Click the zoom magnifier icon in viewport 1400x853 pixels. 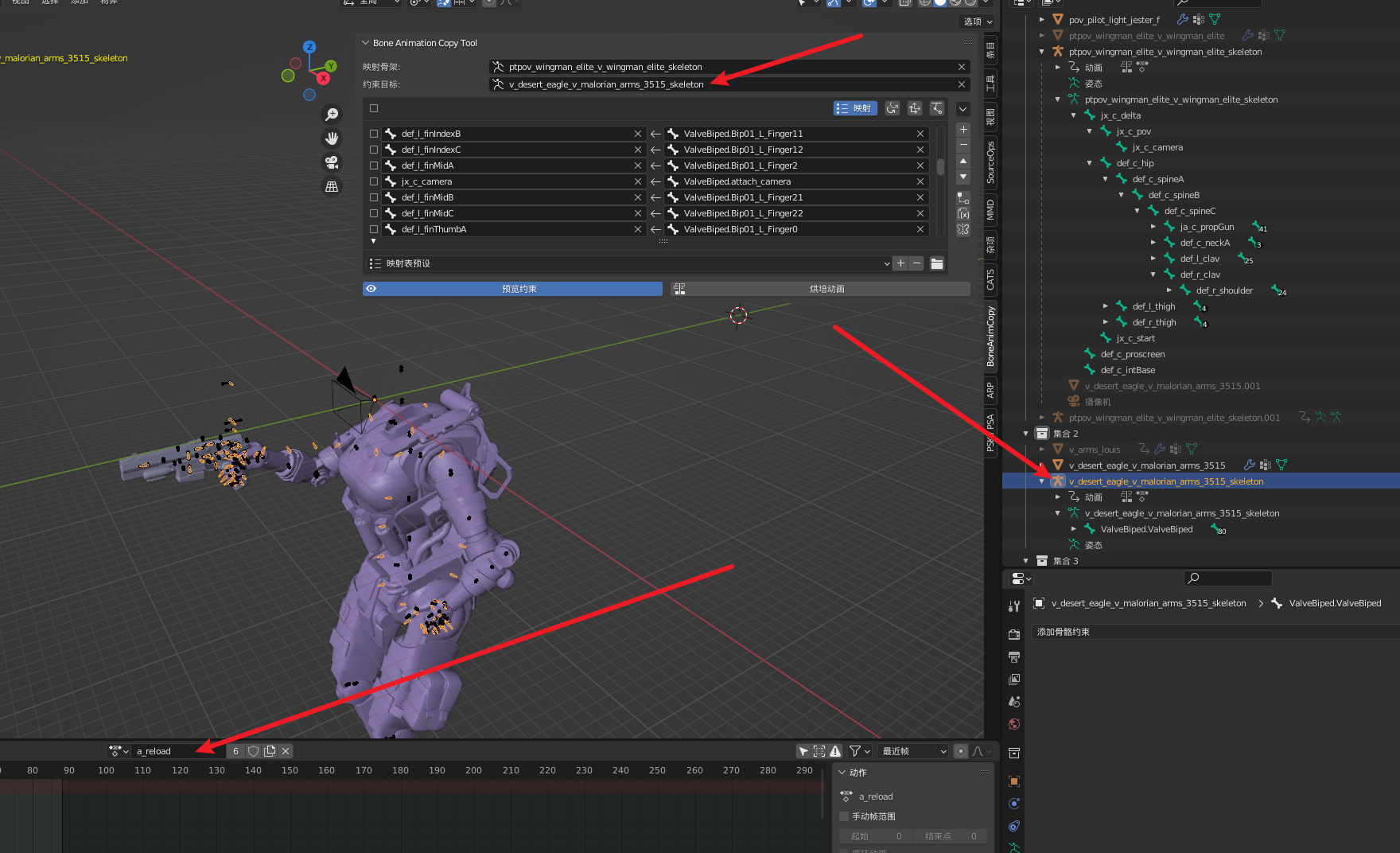[332, 115]
